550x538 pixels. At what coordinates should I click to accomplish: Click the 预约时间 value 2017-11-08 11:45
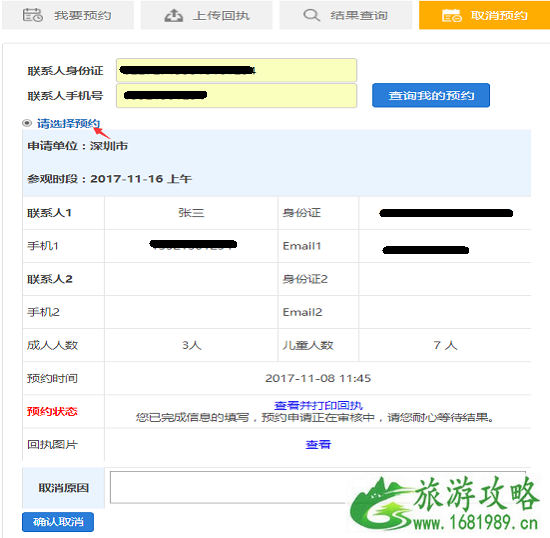click(318, 378)
